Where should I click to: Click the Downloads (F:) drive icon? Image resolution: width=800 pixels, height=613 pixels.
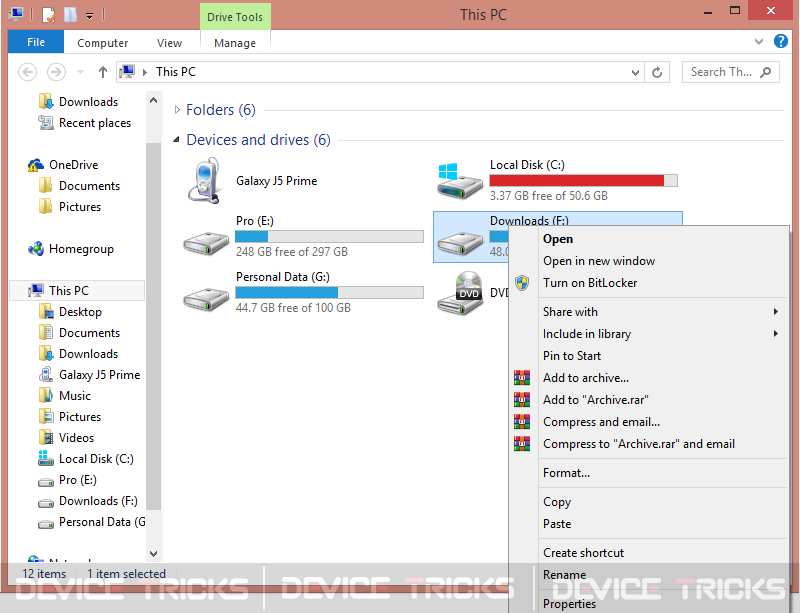click(x=460, y=243)
